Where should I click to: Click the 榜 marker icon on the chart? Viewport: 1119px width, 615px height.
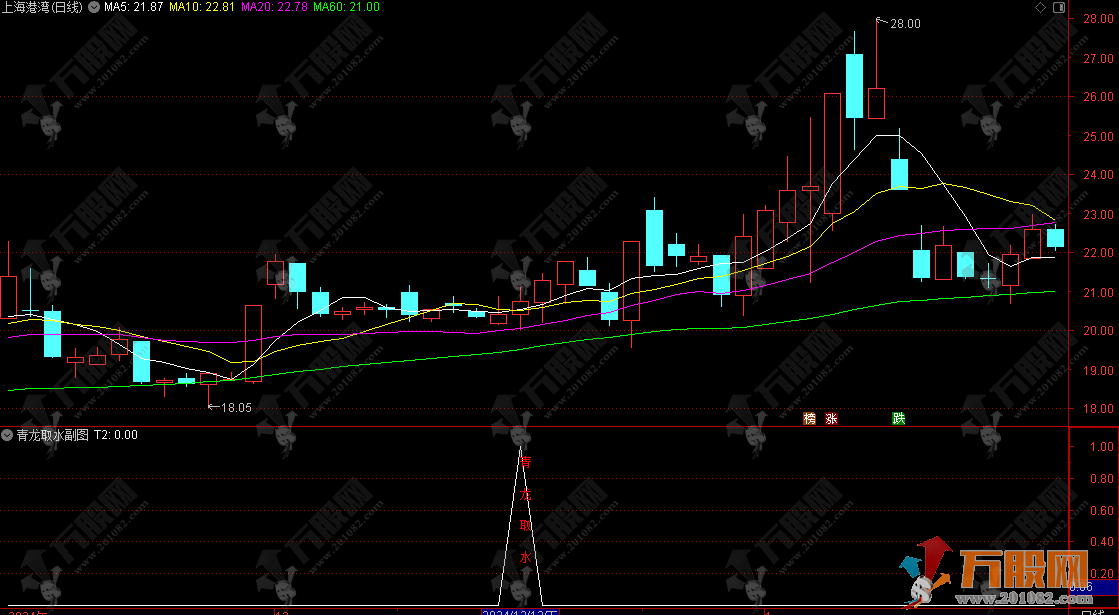pyautogui.click(x=809, y=418)
